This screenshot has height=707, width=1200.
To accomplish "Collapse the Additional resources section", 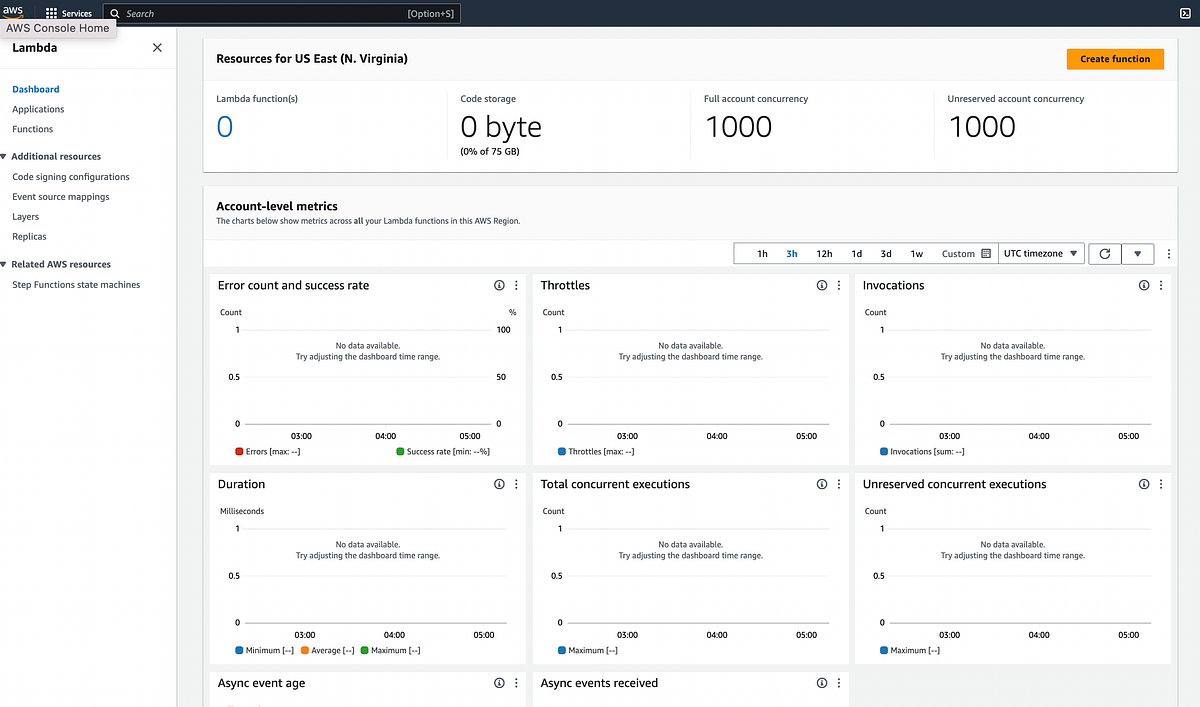I will (10, 156).
